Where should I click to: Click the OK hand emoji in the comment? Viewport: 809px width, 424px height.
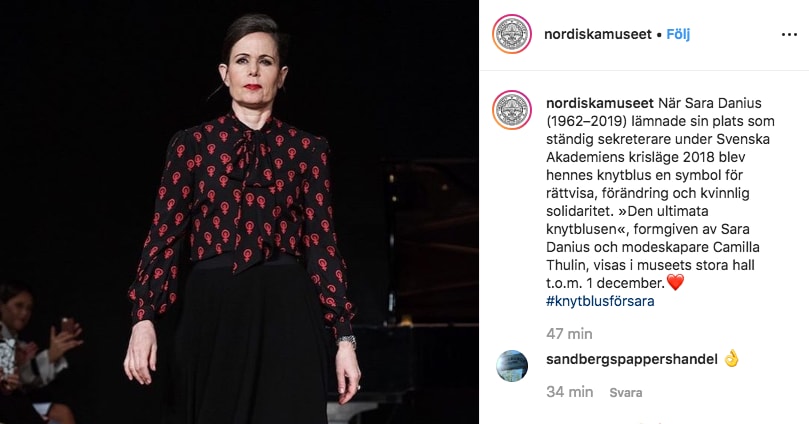click(731, 359)
